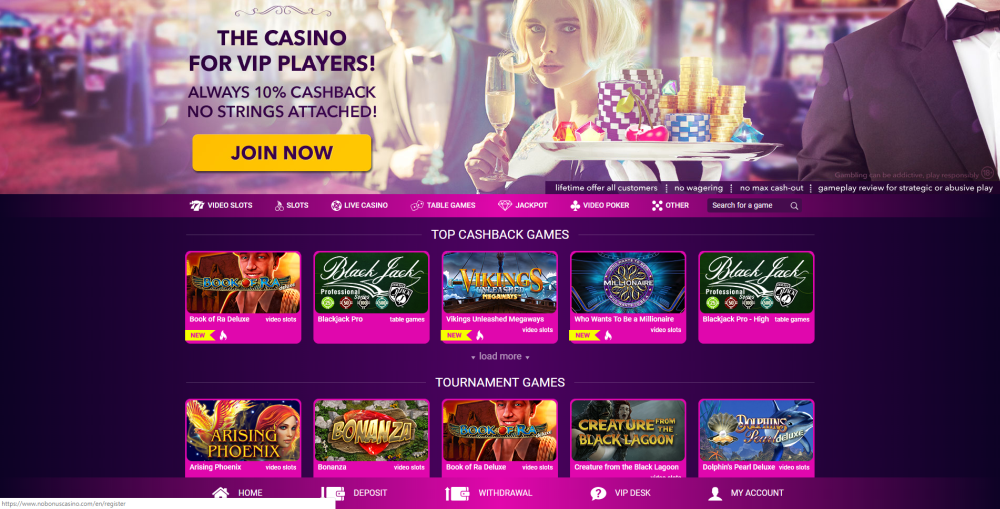
Task: Switch to the Table Games category
Action: pyautogui.click(x=443, y=205)
